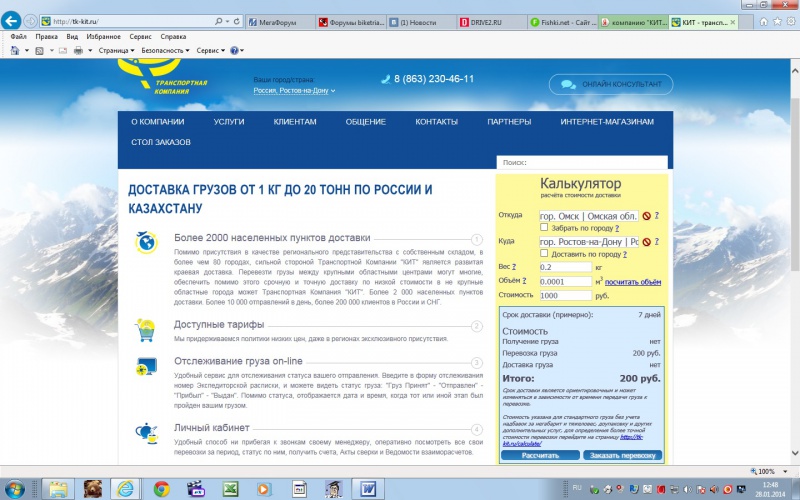Open УСЛУГИ site menu
800x500 pixels.
[x=229, y=122]
